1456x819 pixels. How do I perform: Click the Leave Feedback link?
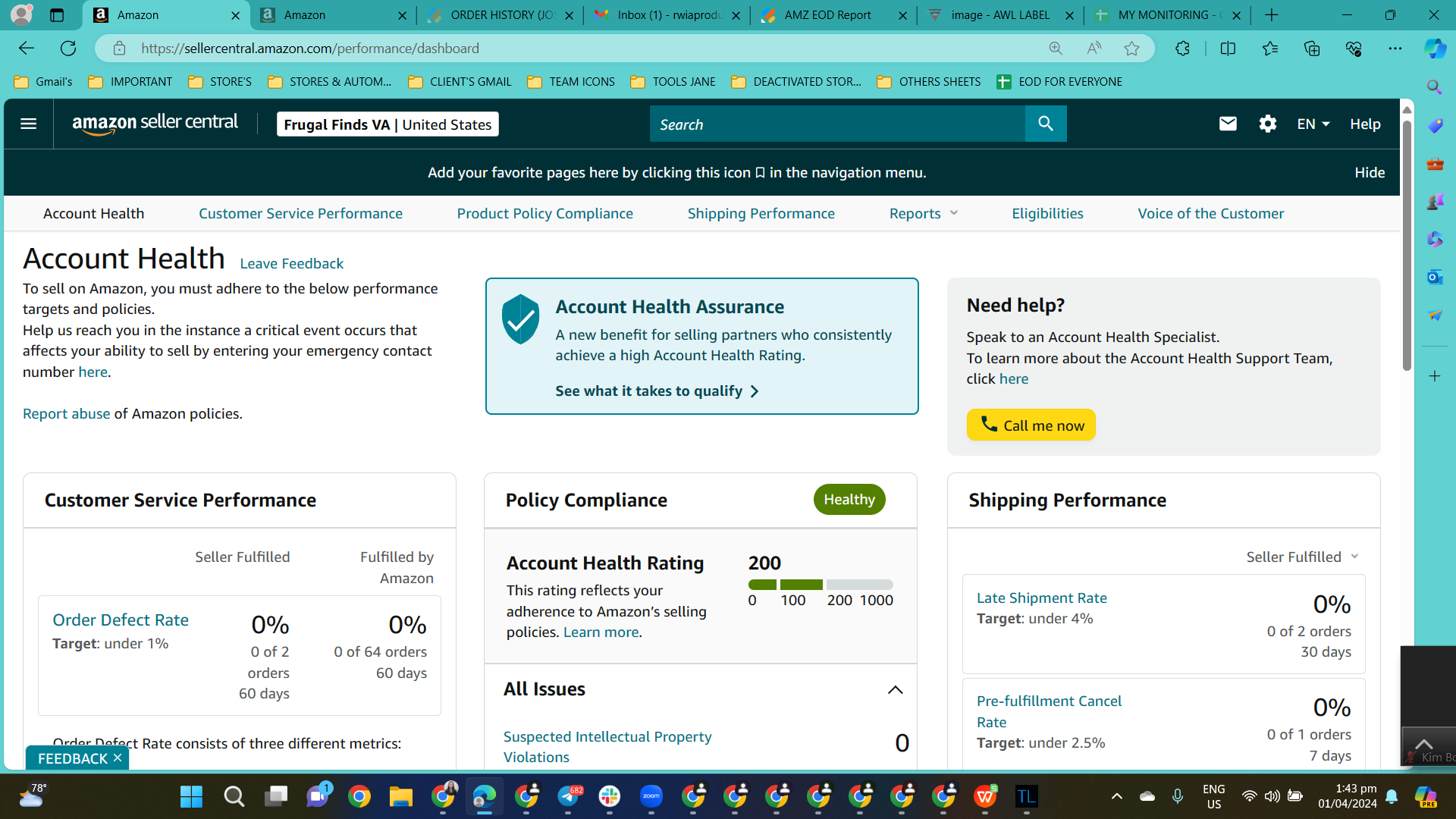(x=291, y=264)
